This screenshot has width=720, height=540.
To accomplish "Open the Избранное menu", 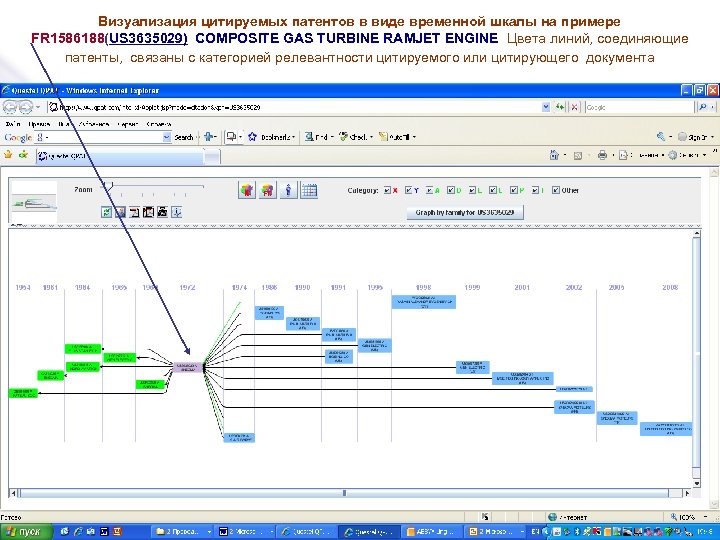I will pyautogui.click(x=94, y=124).
